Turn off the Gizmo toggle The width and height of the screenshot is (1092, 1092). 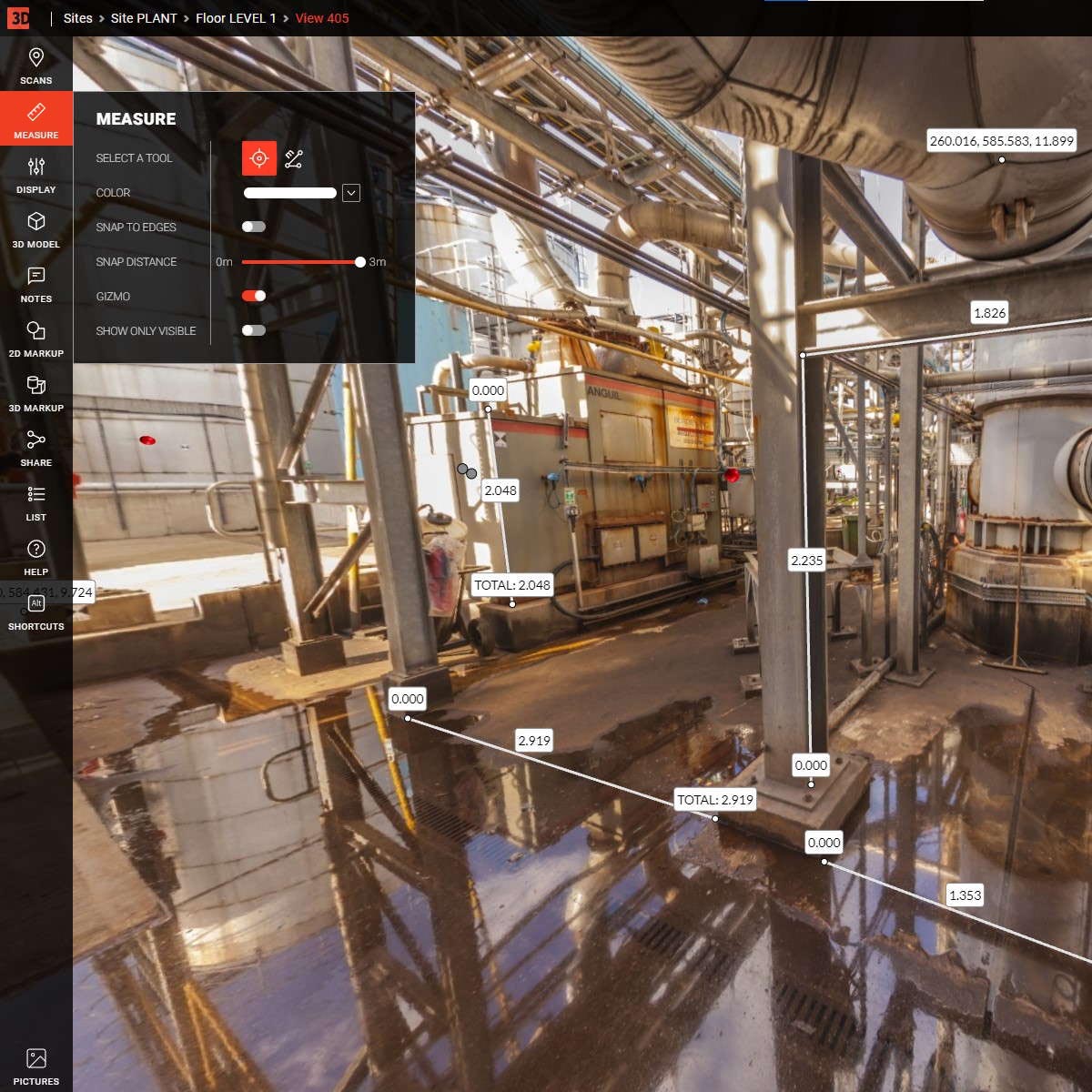click(x=254, y=296)
